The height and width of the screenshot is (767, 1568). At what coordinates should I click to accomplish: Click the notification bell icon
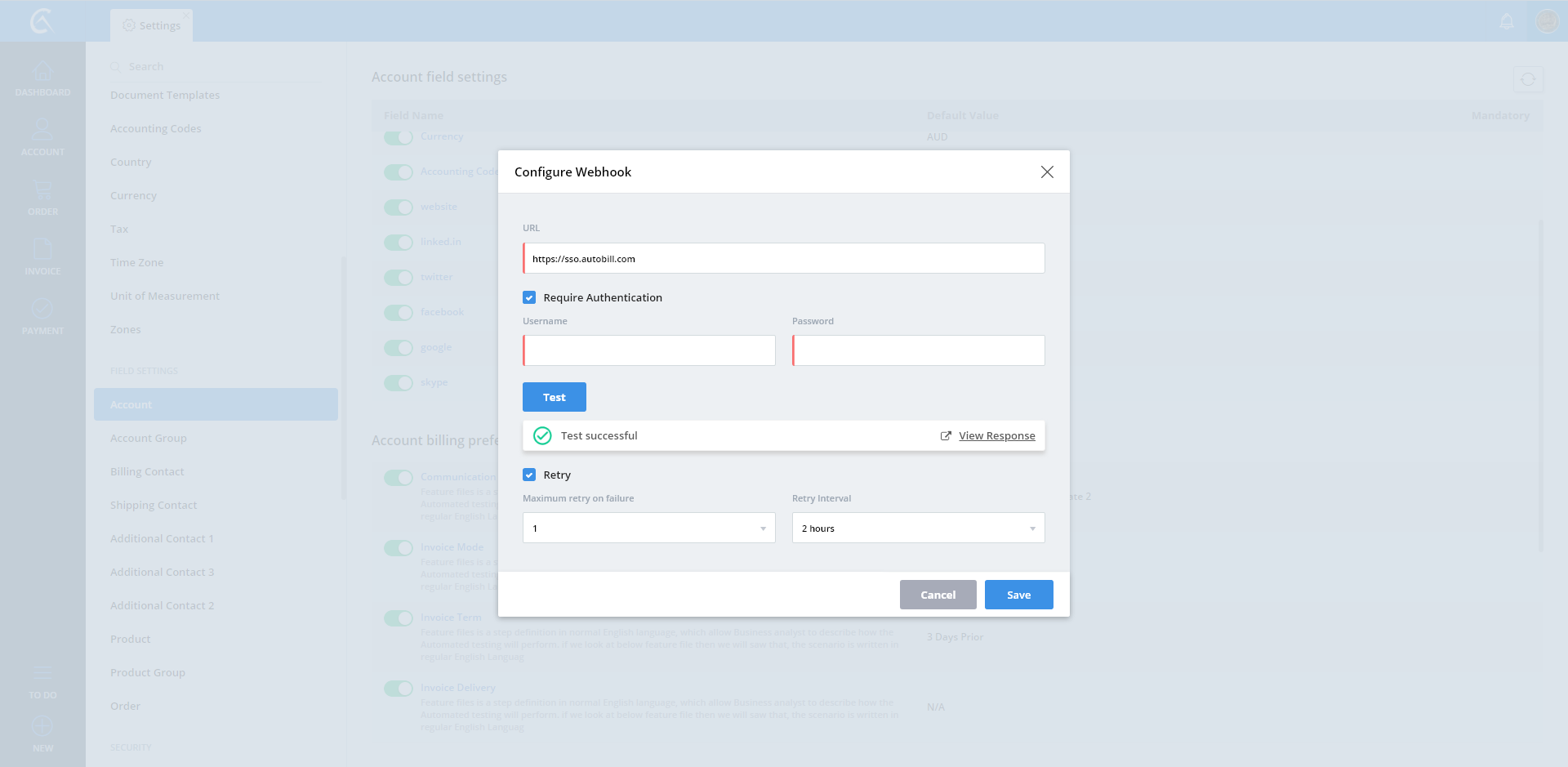coord(1507,21)
